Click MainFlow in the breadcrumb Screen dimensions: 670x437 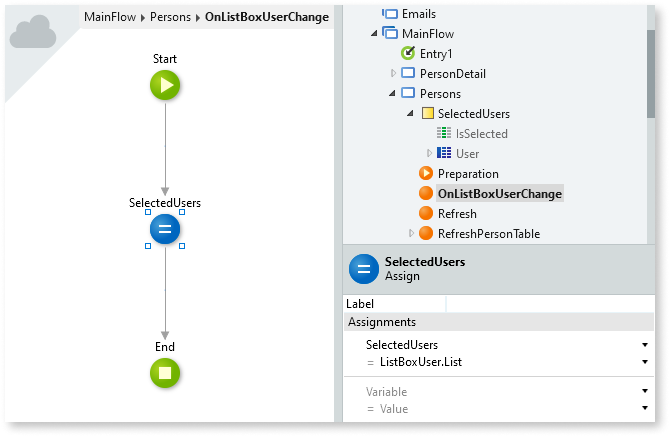pyautogui.click(x=112, y=17)
